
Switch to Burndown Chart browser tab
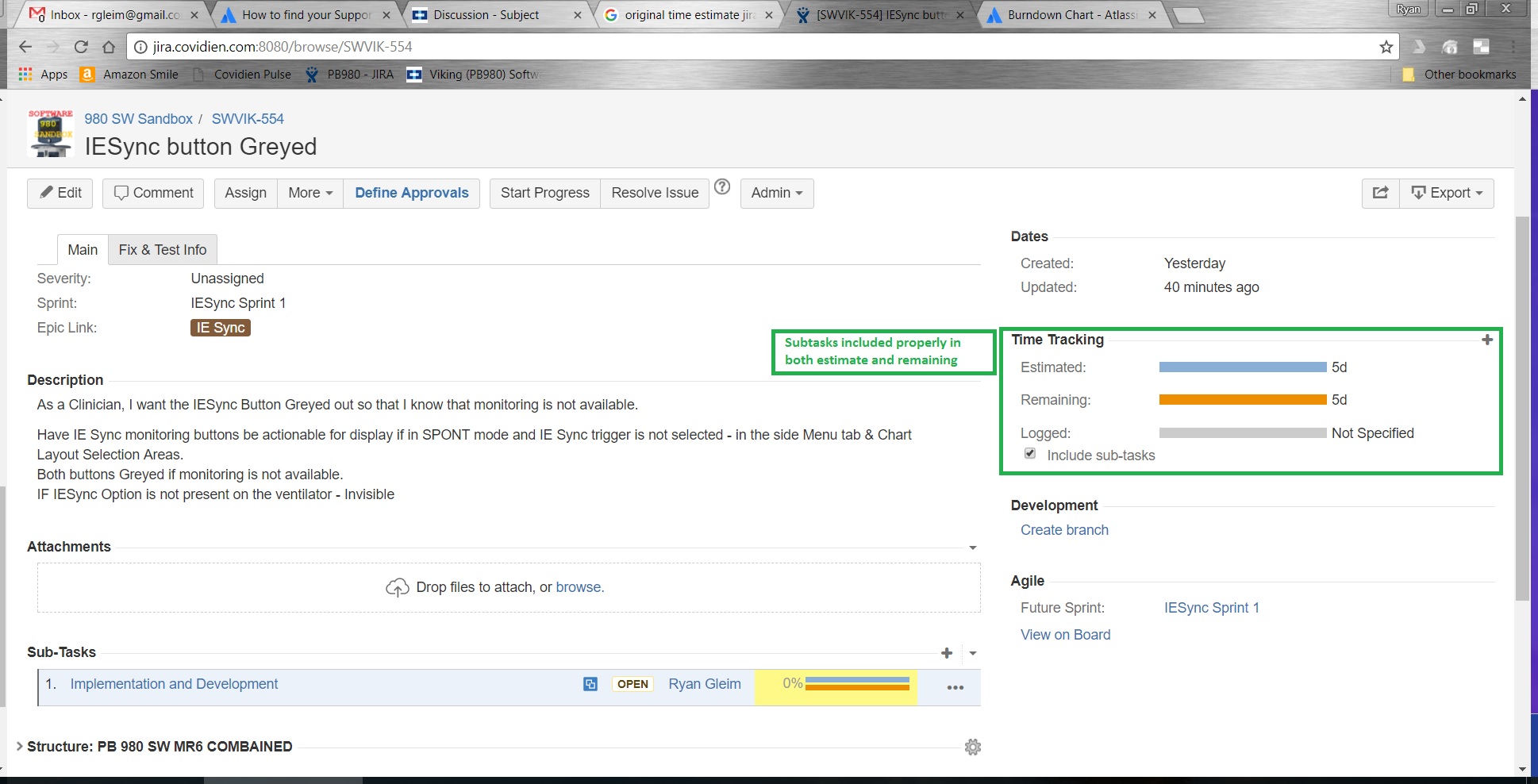[x=1072, y=15]
